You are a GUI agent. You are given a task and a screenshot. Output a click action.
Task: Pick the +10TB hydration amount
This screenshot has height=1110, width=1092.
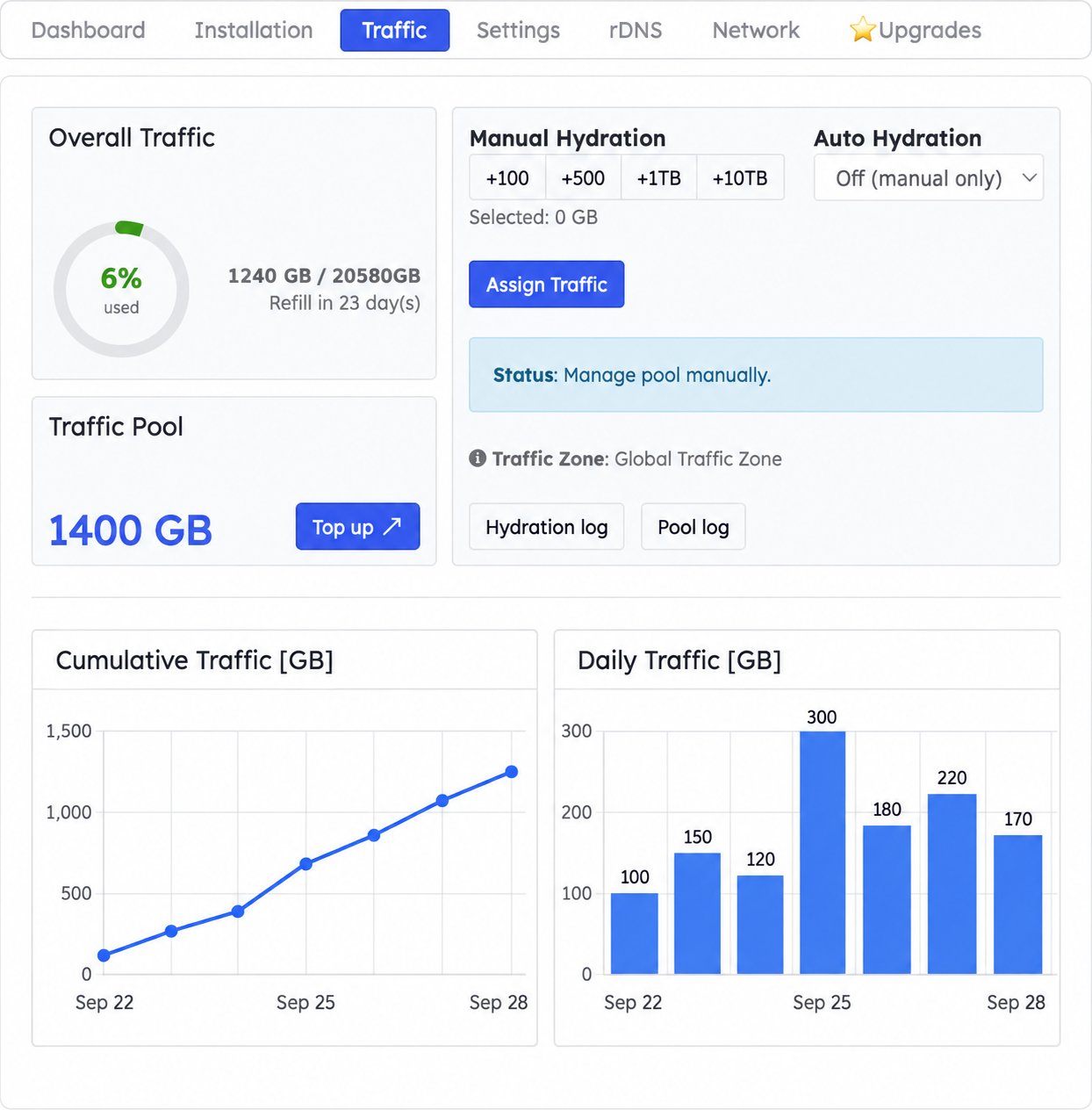(x=740, y=178)
